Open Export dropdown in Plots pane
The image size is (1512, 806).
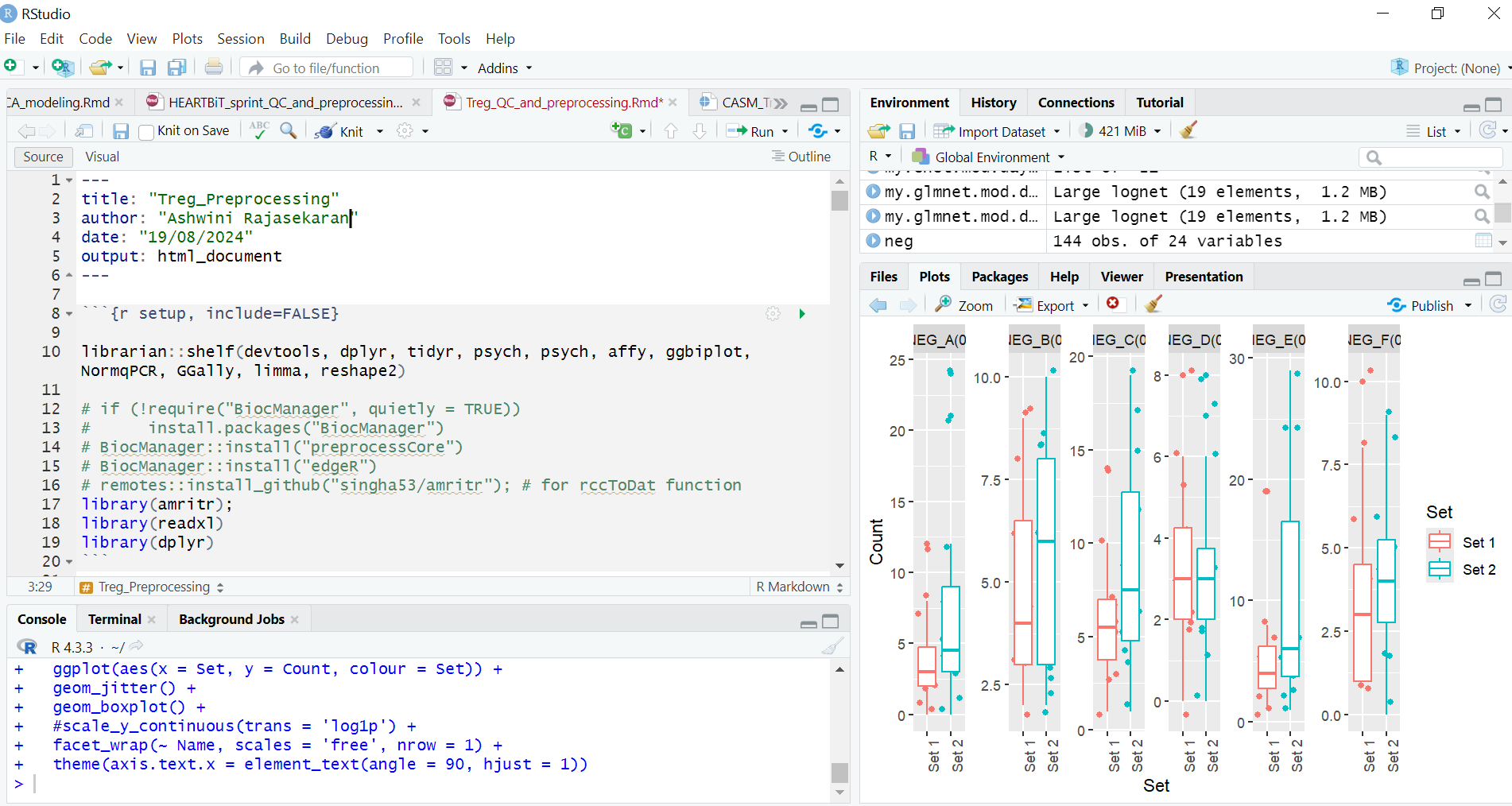tap(1052, 305)
